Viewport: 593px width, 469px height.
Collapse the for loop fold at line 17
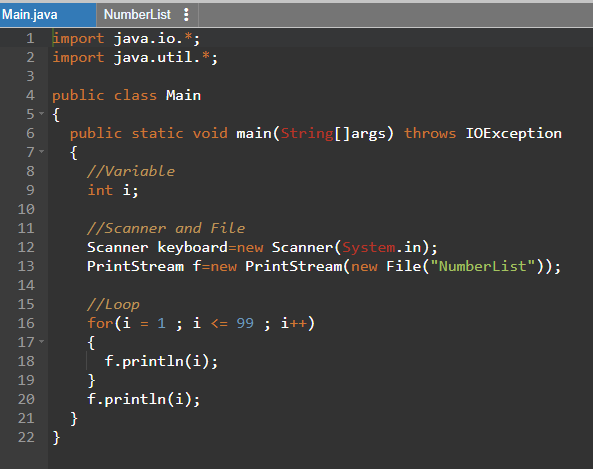pyautogui.click(x=42, y=342)
